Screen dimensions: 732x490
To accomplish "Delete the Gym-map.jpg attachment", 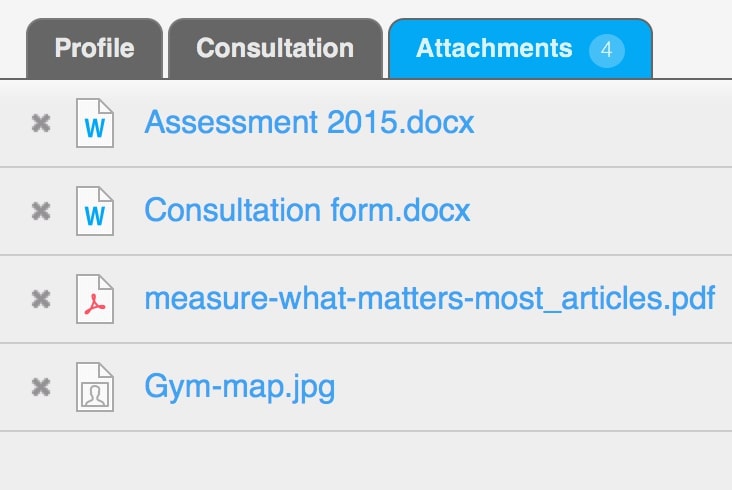I will 41,387.
